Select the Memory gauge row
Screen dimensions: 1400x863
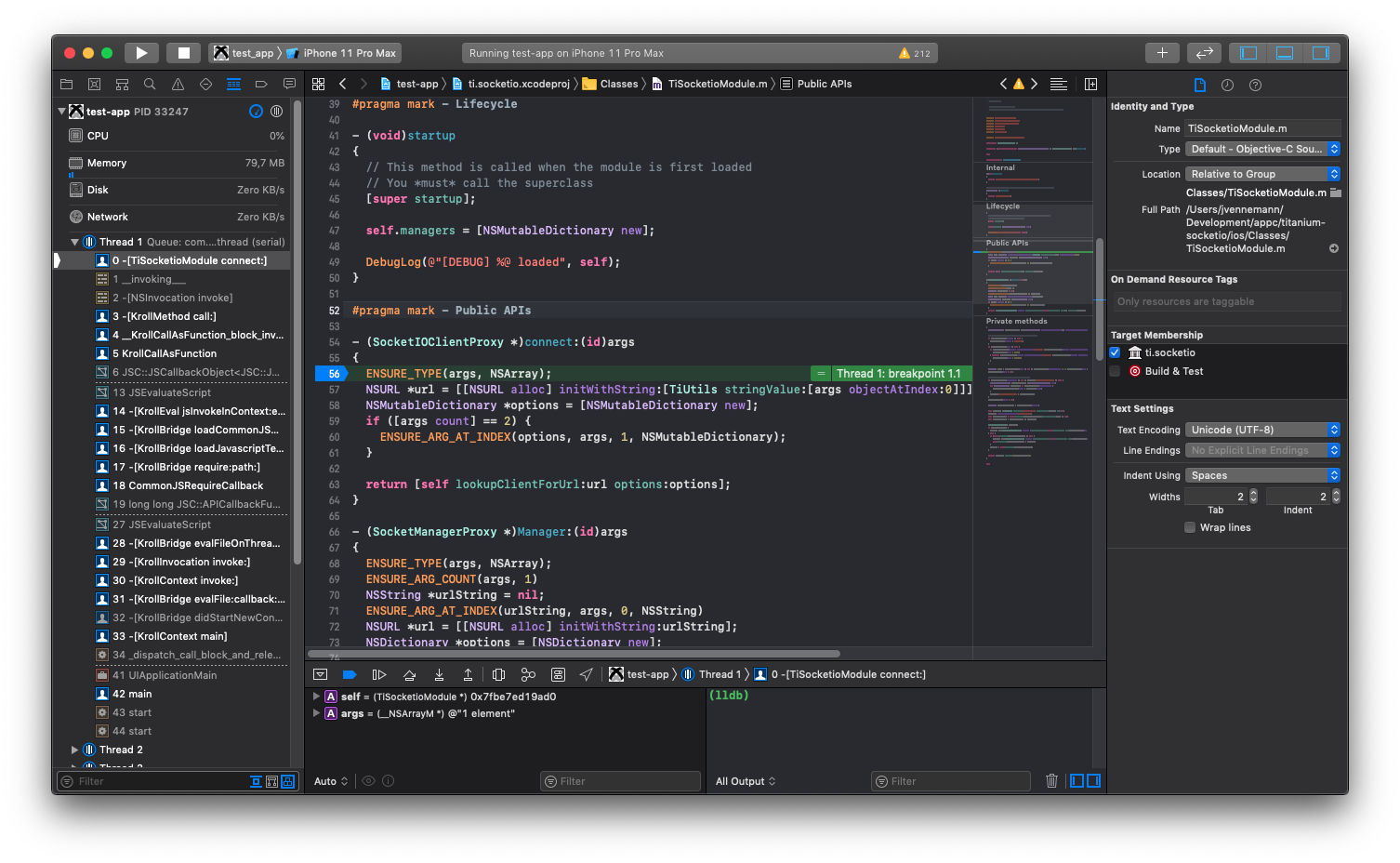[177, 163]
